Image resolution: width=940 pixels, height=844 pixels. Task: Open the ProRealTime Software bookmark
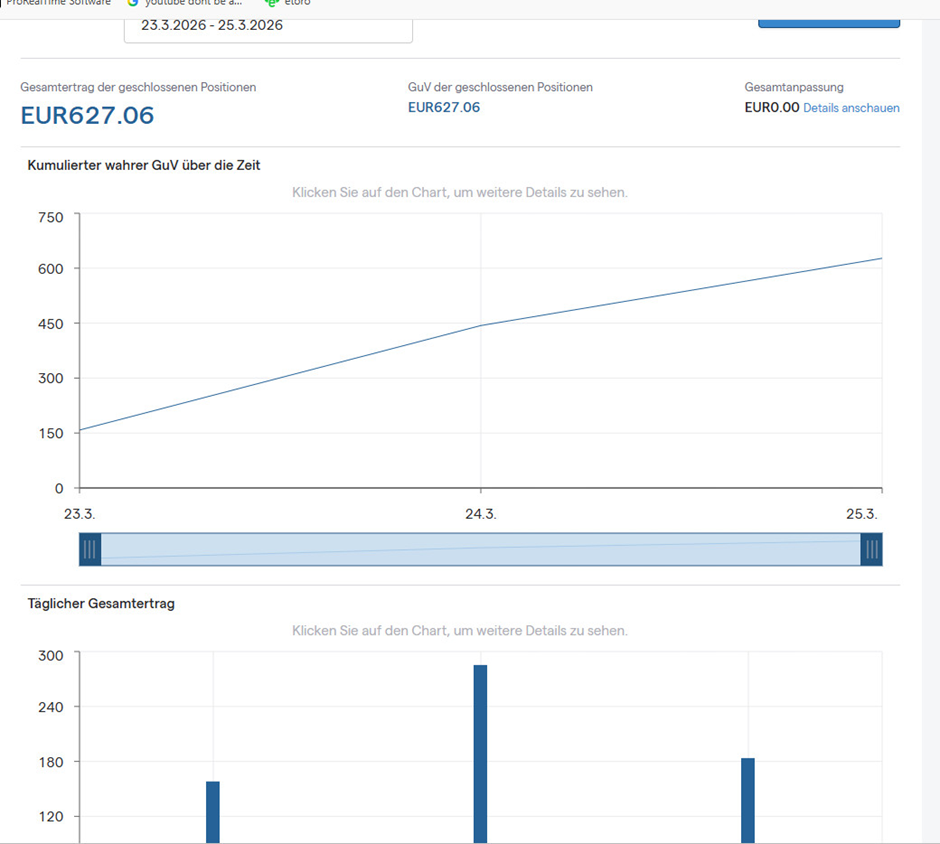(58, 3)
